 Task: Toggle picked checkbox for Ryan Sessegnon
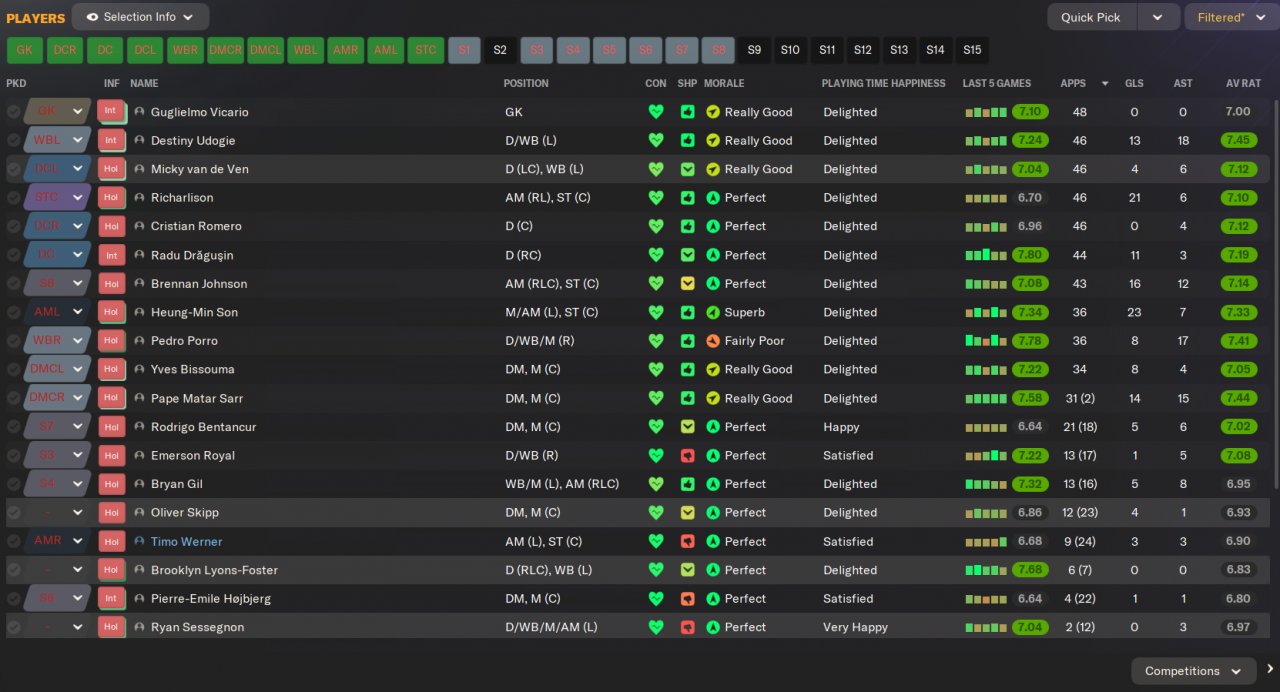click(x=13, y=627)
